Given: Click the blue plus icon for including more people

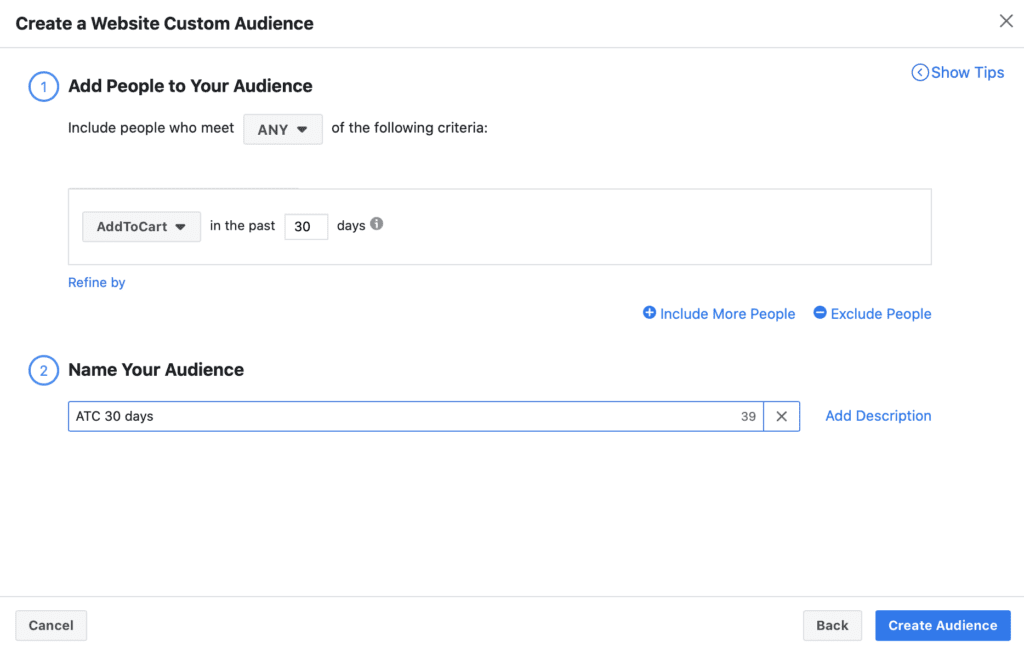Looking at the screenshot, I should 650,313.
